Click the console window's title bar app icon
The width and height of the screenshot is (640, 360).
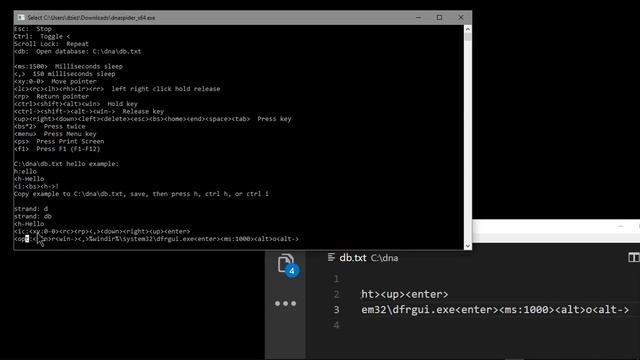pyautogui.click(x=21, y=18)
